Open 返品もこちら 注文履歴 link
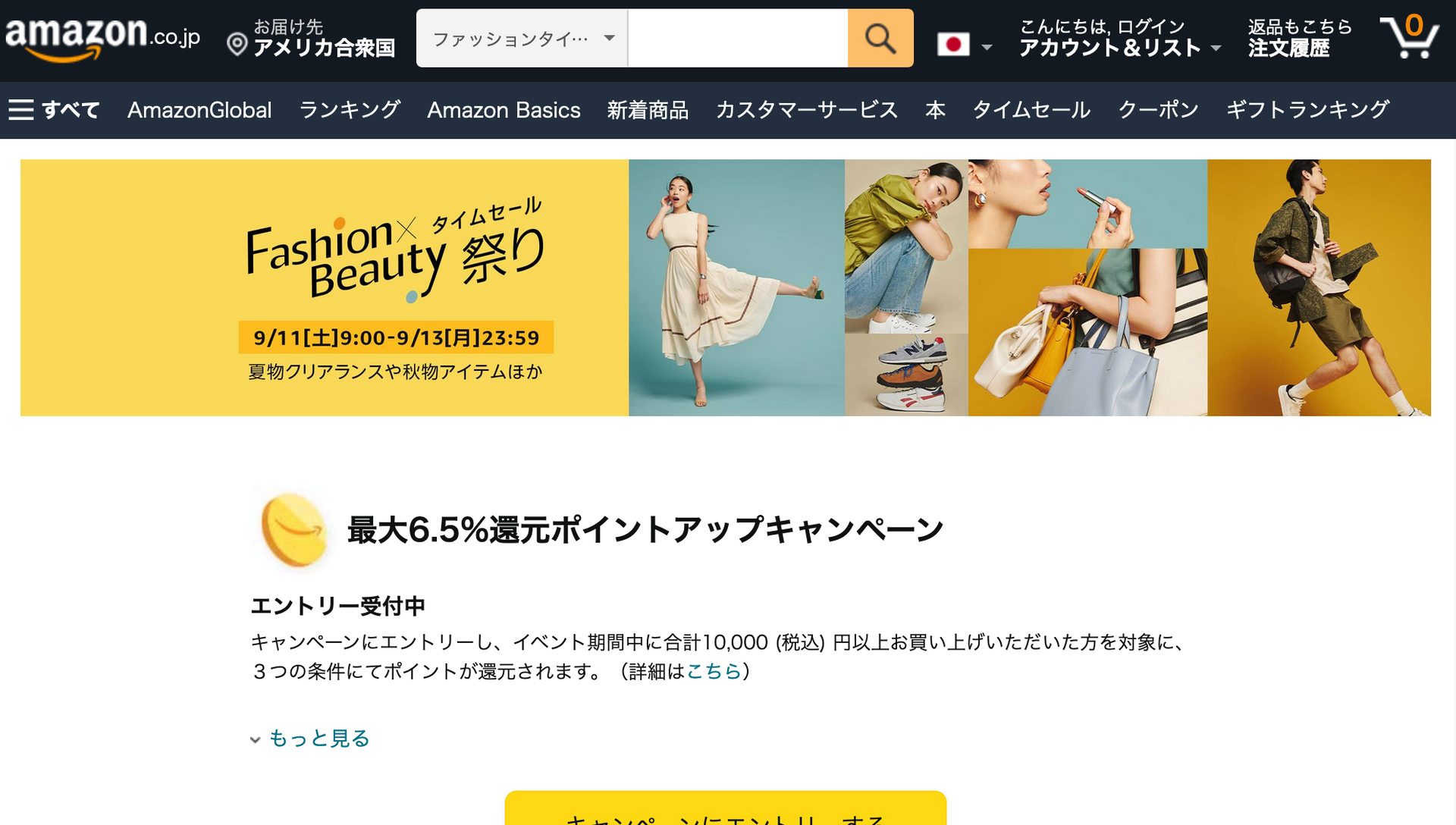Image resolution: width=1456 pixels, height=825 pixels. tap(1300, 38)
